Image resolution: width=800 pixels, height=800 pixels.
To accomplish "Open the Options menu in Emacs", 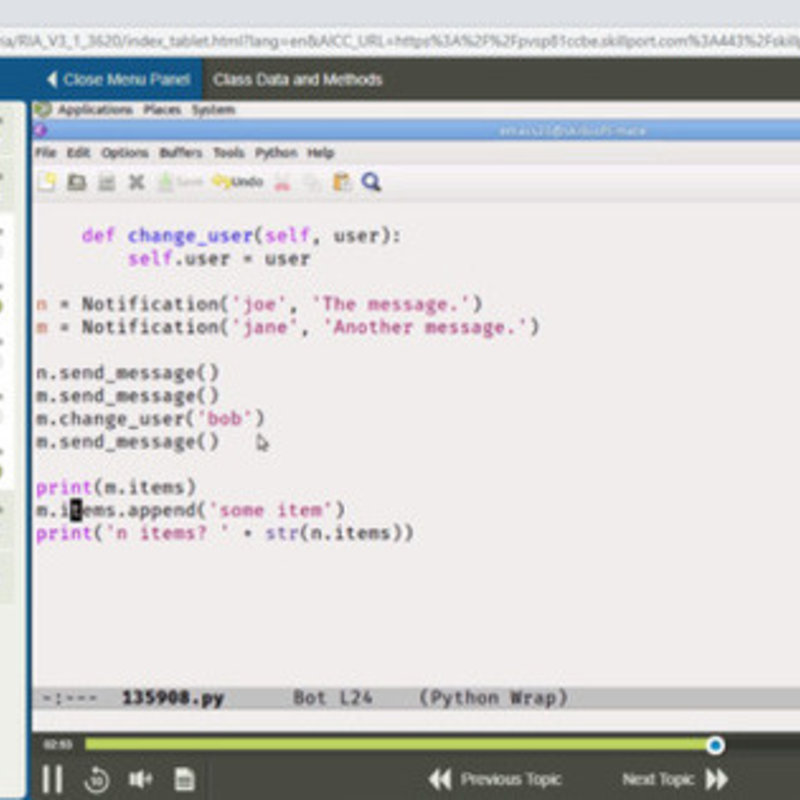I will [124, 153].
